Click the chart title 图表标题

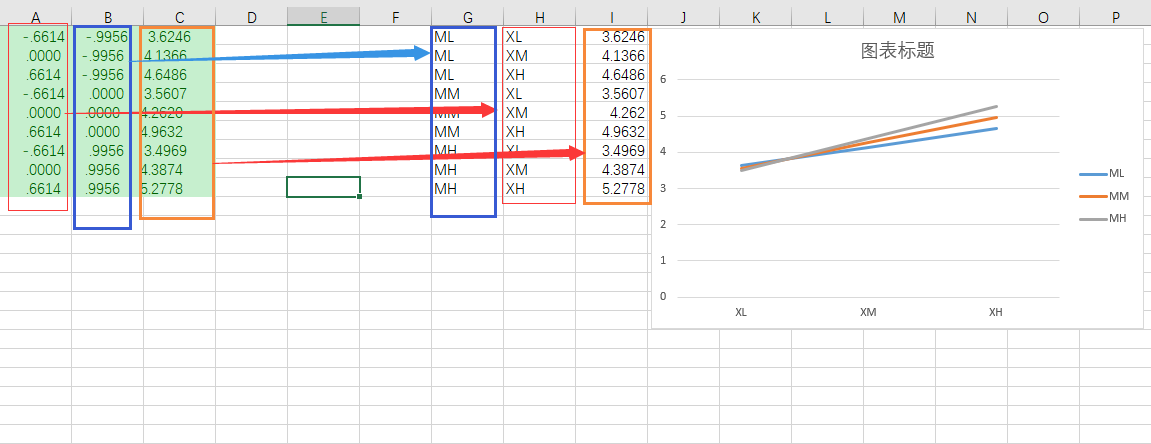897,51
